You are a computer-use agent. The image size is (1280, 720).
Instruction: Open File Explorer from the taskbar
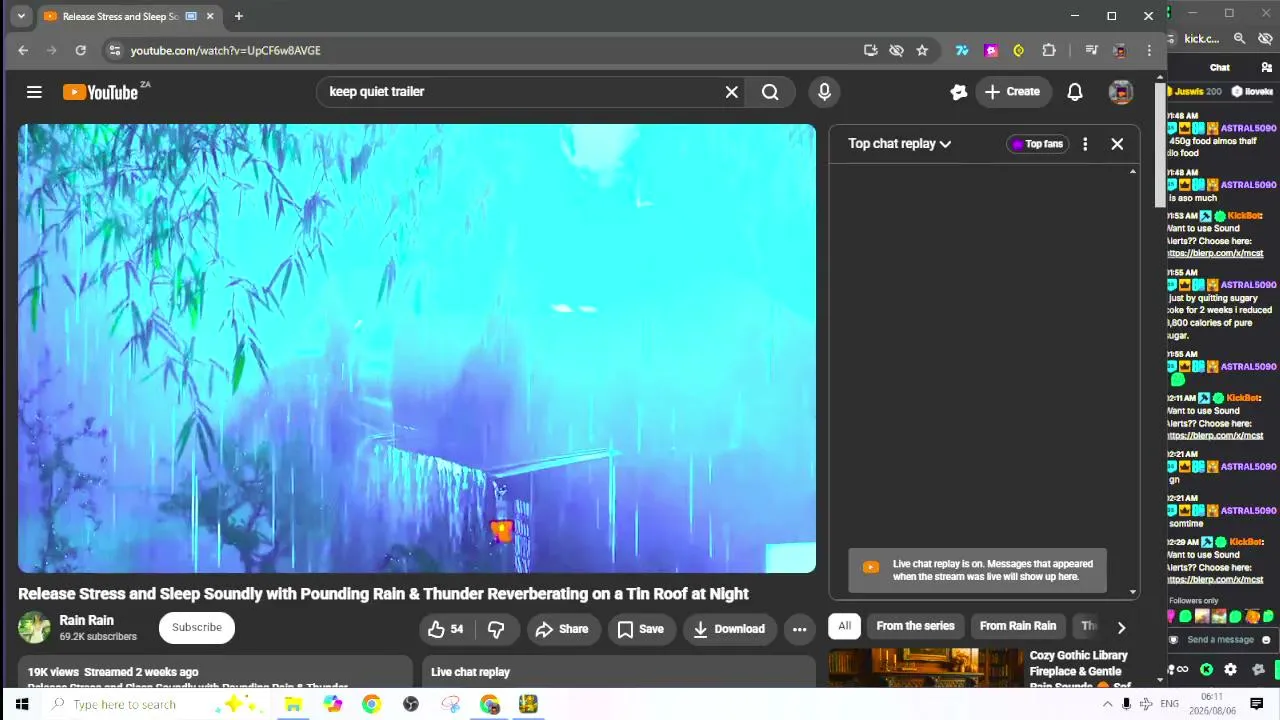click(293, 704)
